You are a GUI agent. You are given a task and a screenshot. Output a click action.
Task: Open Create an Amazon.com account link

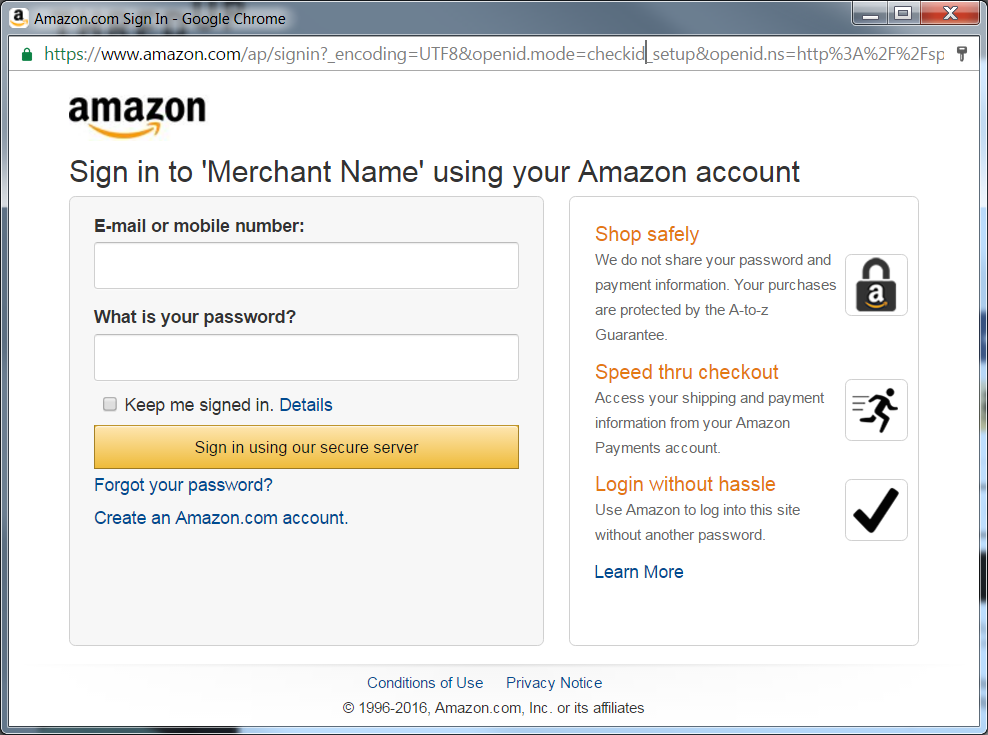[x=221, y=518]
